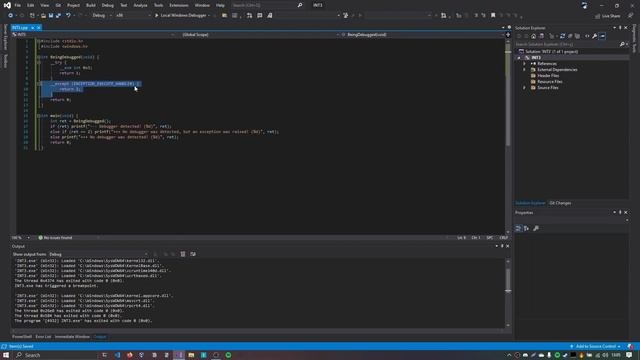Click the Solution Explorer Sync with Active Document icon

(x=562, y=36)
